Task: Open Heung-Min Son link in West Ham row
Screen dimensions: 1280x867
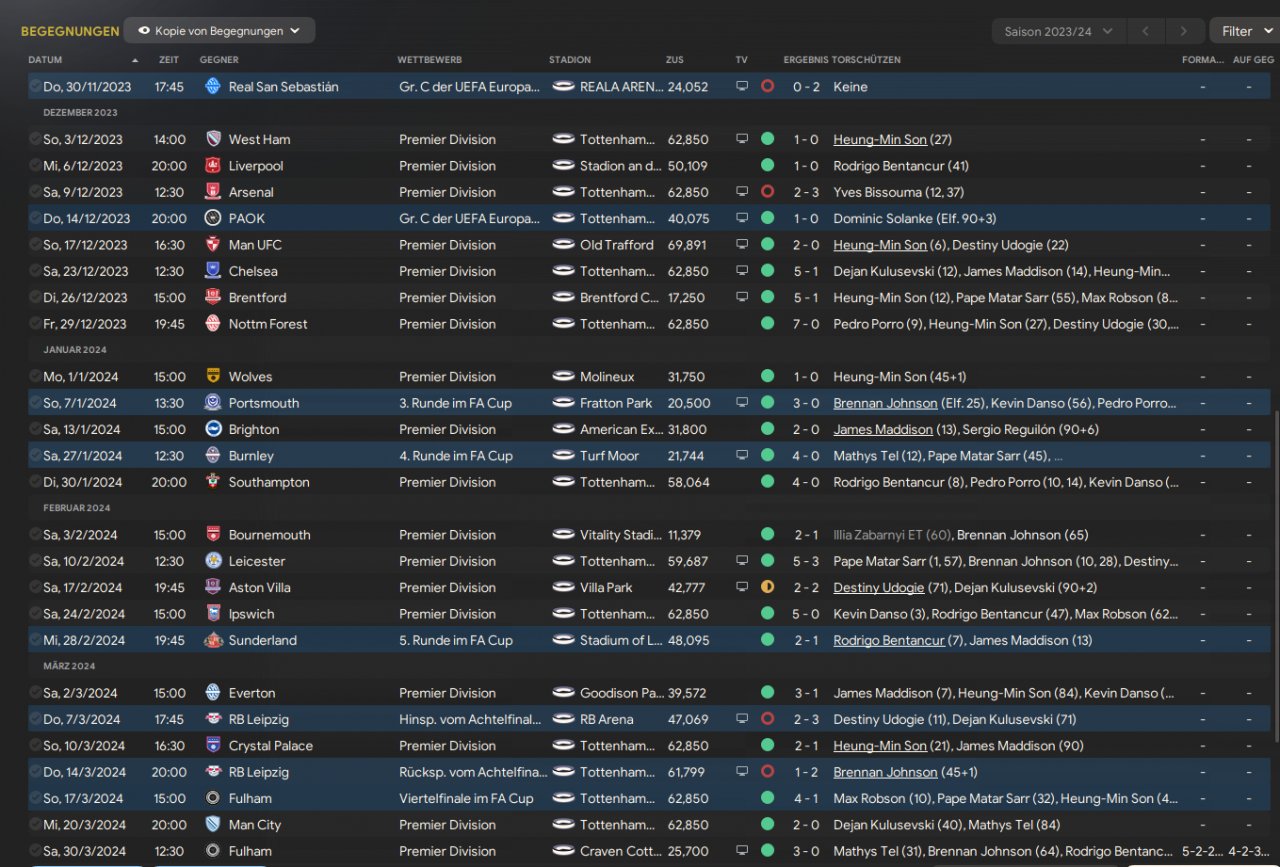Action: 880,140
